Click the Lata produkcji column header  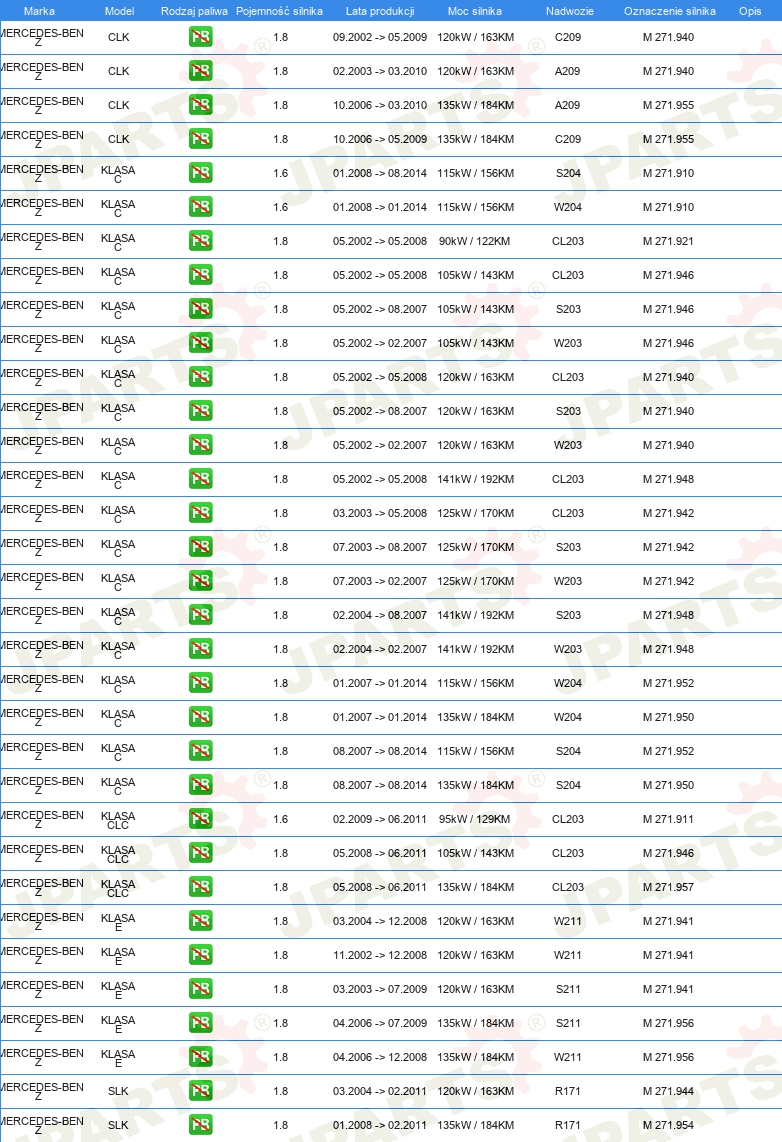click(380, 11)
